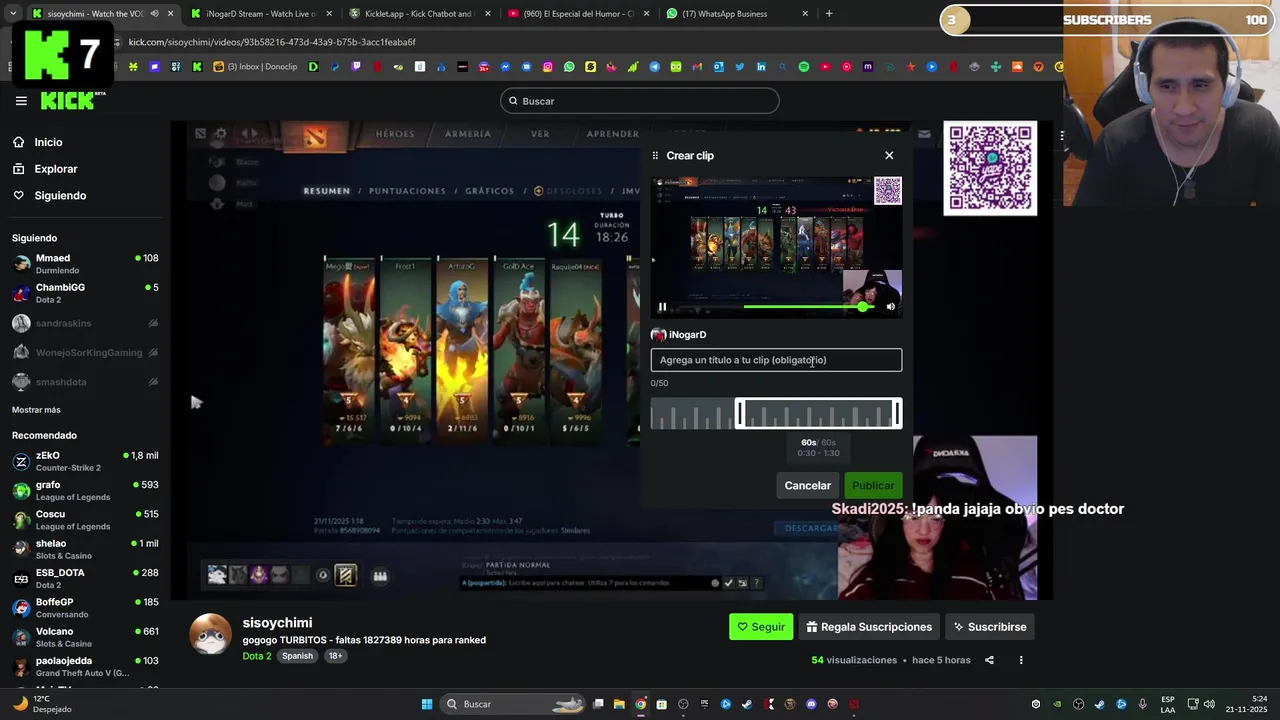
Task: Focus the Kick Buscar search box
Action: tap(640, 101)
